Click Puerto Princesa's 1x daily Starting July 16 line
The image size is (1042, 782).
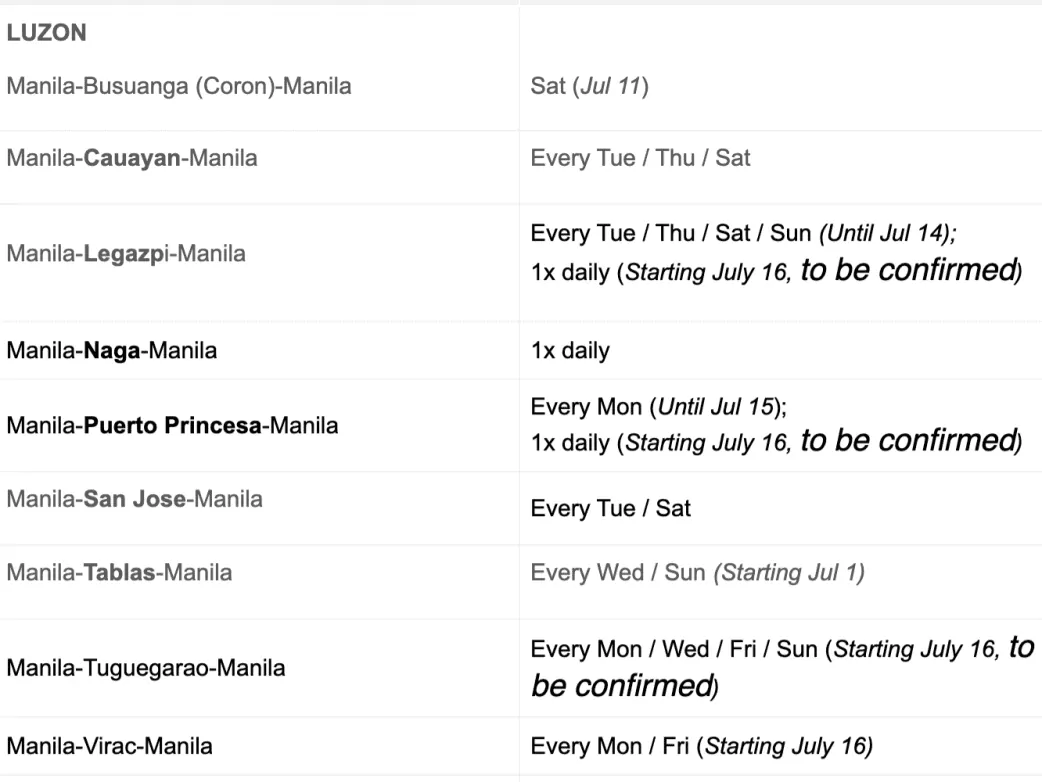click(776, 442)
